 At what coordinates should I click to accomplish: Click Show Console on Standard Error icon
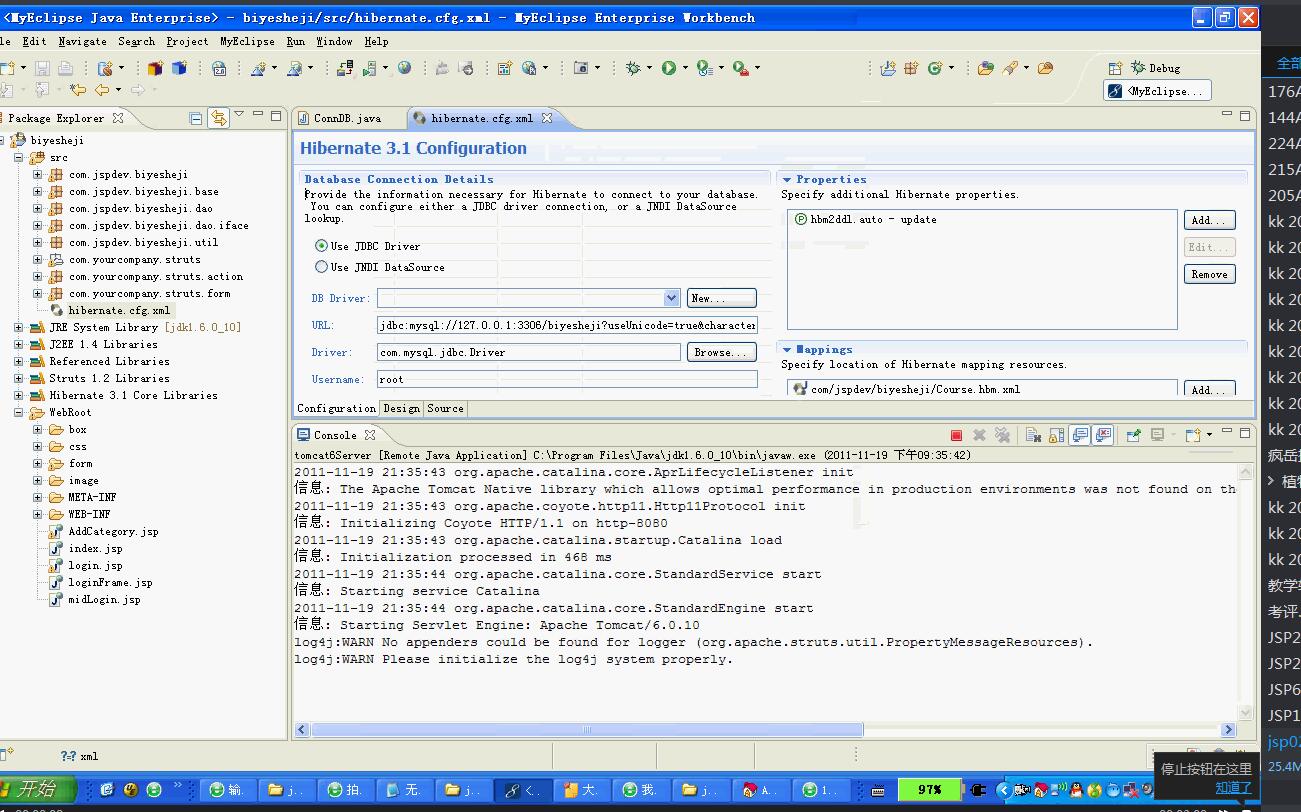pos(1103,435)
